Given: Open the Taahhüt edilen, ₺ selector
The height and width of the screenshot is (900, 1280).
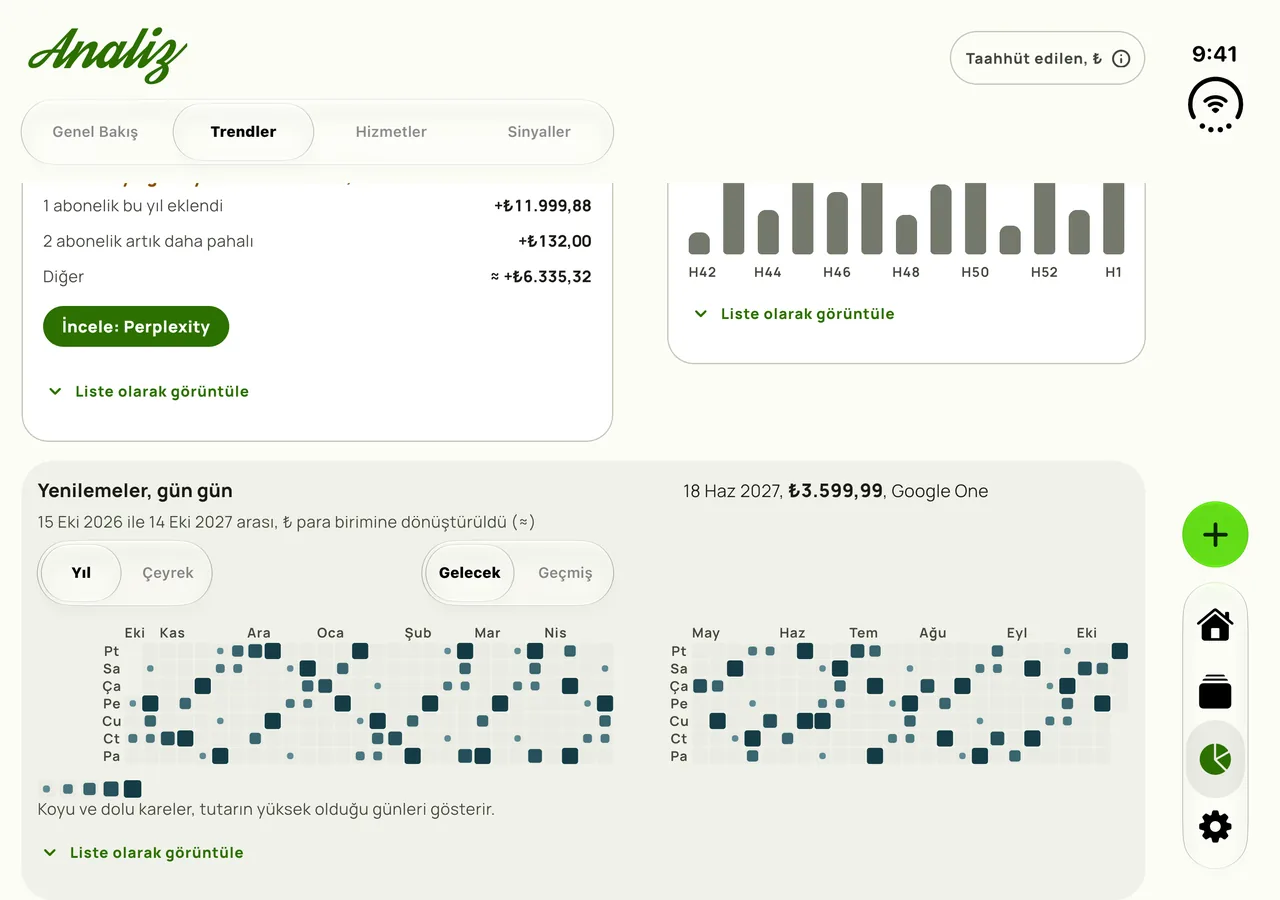Looking at the screenshot, I should [1047, 59].
